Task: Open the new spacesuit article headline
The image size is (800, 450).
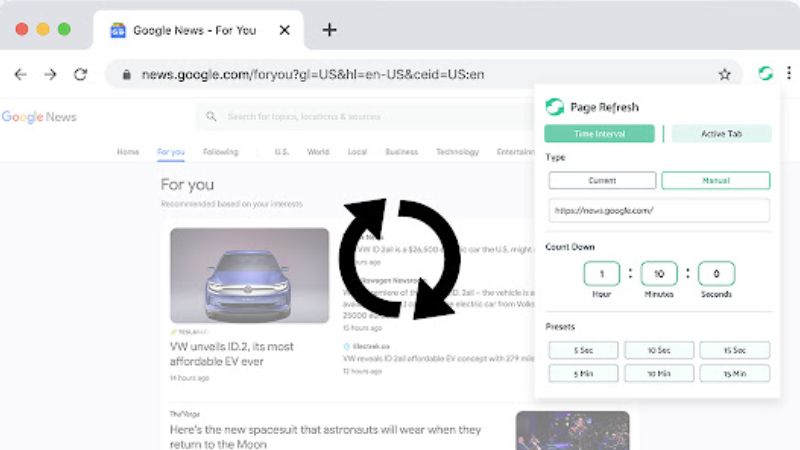Action: (x=325, y=437)
